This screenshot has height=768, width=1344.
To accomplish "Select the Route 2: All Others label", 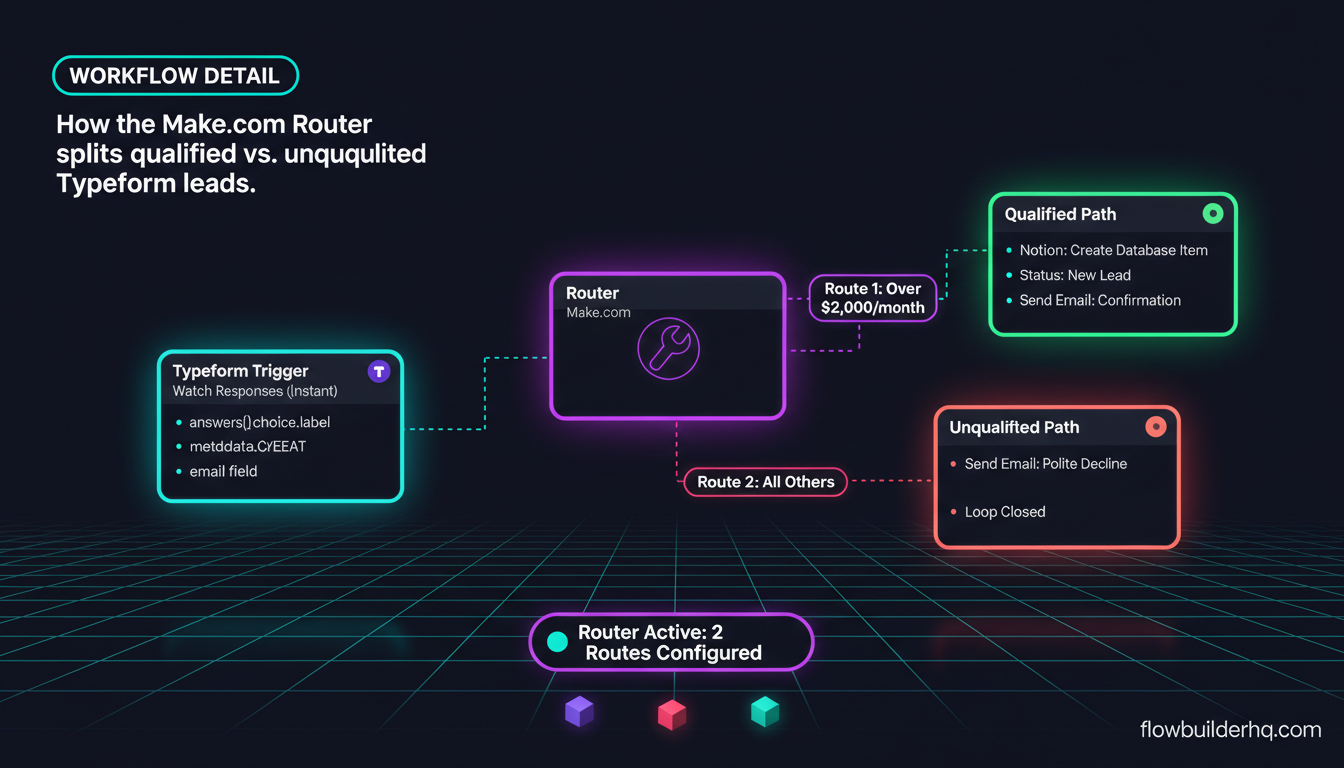I will [765, 482].
